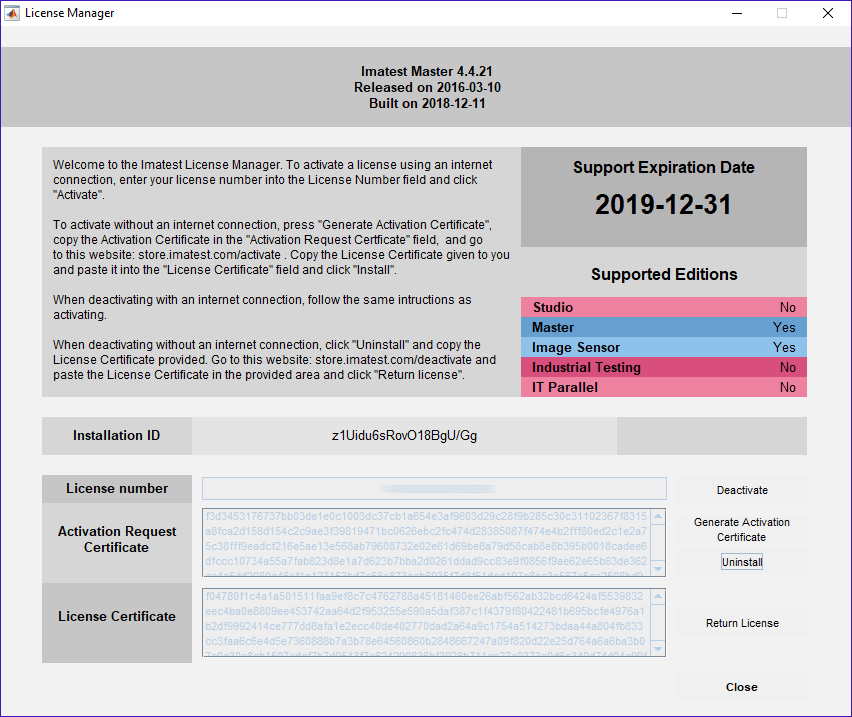Click the MATLAB icon in title bar
Image resolution: width=852 pixels, height=717 pixels.
12,13
